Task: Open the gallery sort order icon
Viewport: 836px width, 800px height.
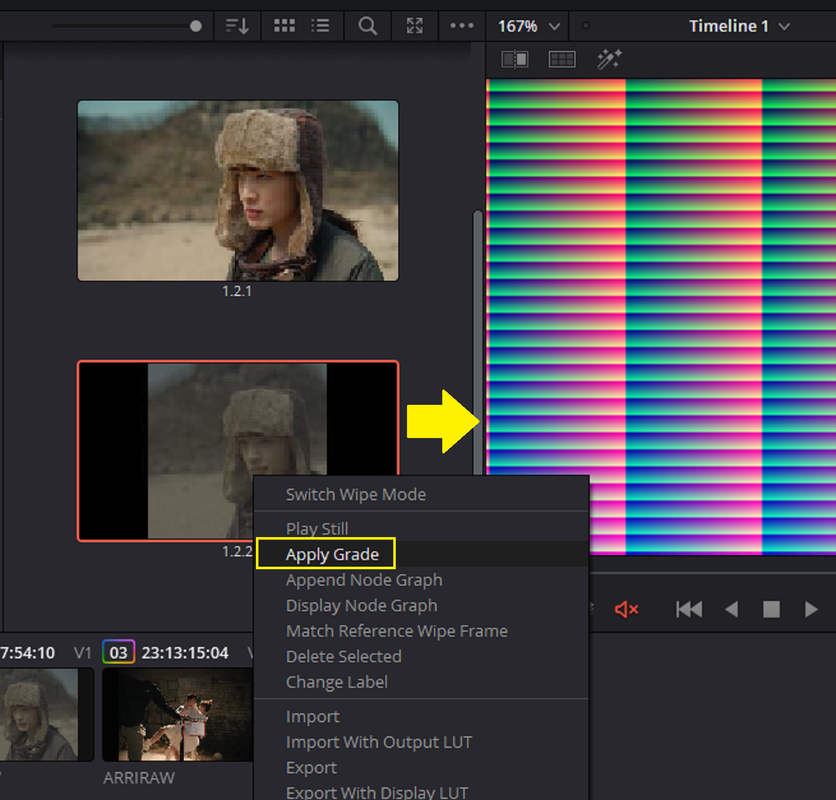Action: [237, 26]
